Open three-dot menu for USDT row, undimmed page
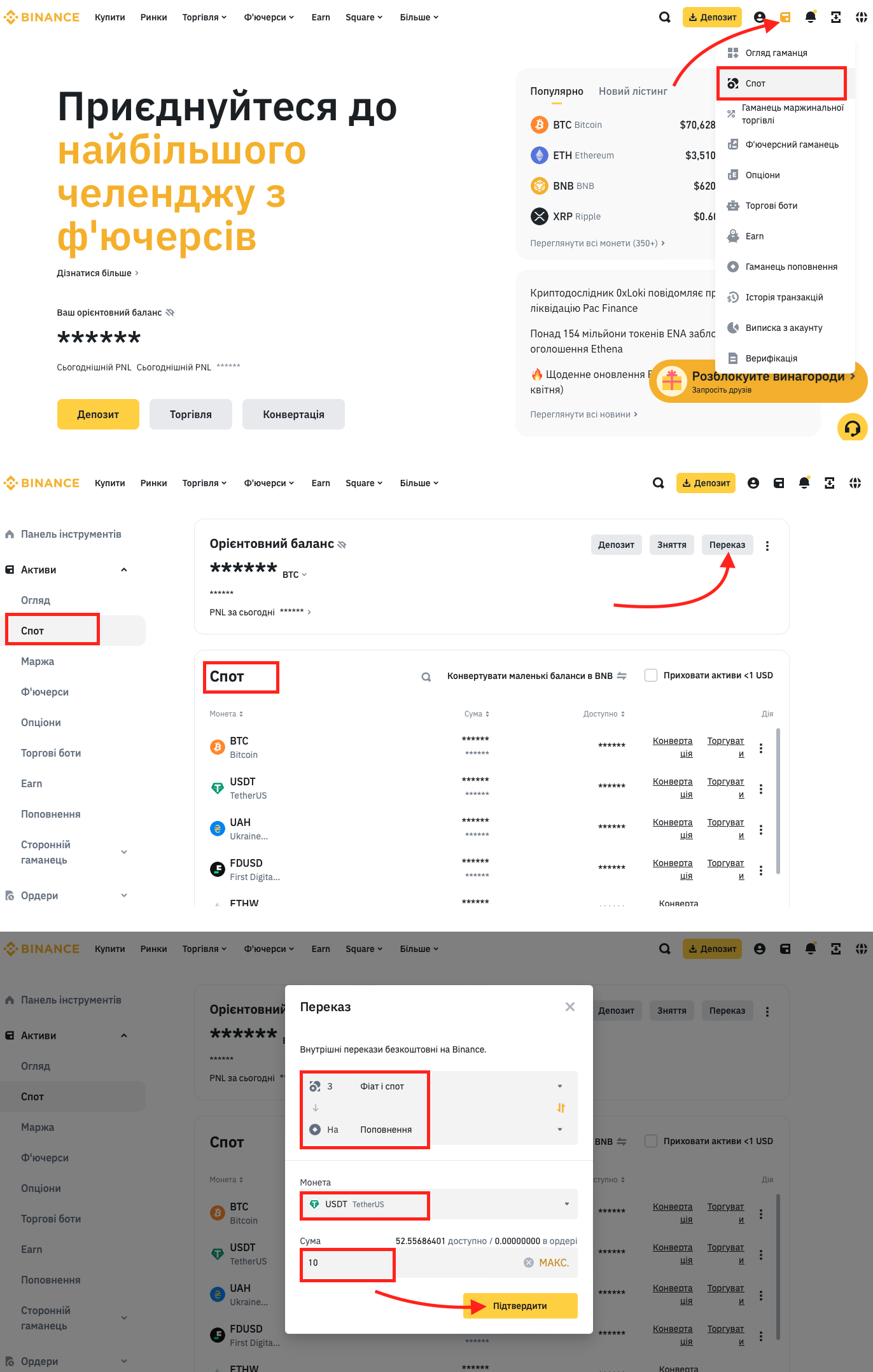Viewport: 873px width, 1372px height. click(x=760, y=789)
